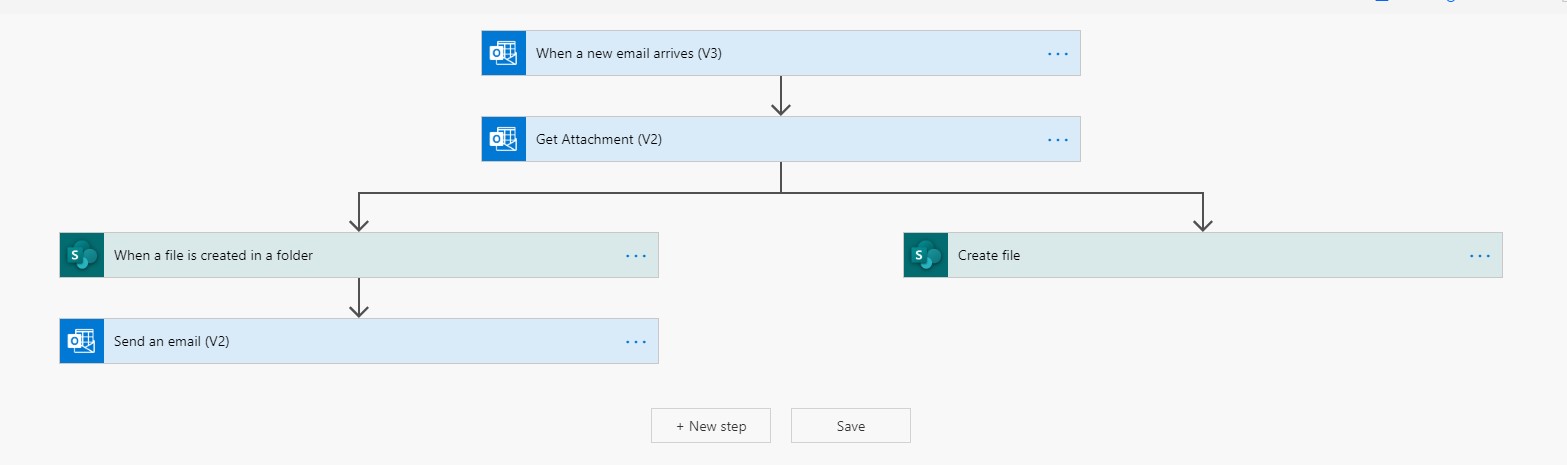Open the ellipsis menu on 'Send an email (V2)'

tap(636, 341)
